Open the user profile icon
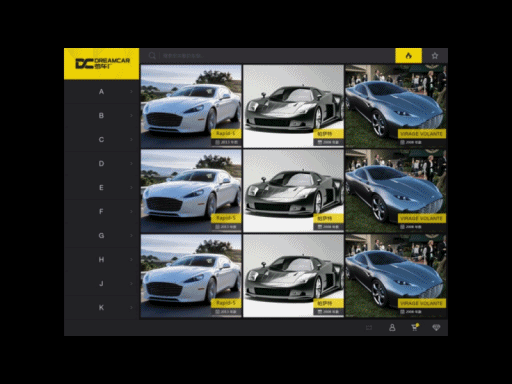Screen dimensions: 512x384 click(392, 328)
